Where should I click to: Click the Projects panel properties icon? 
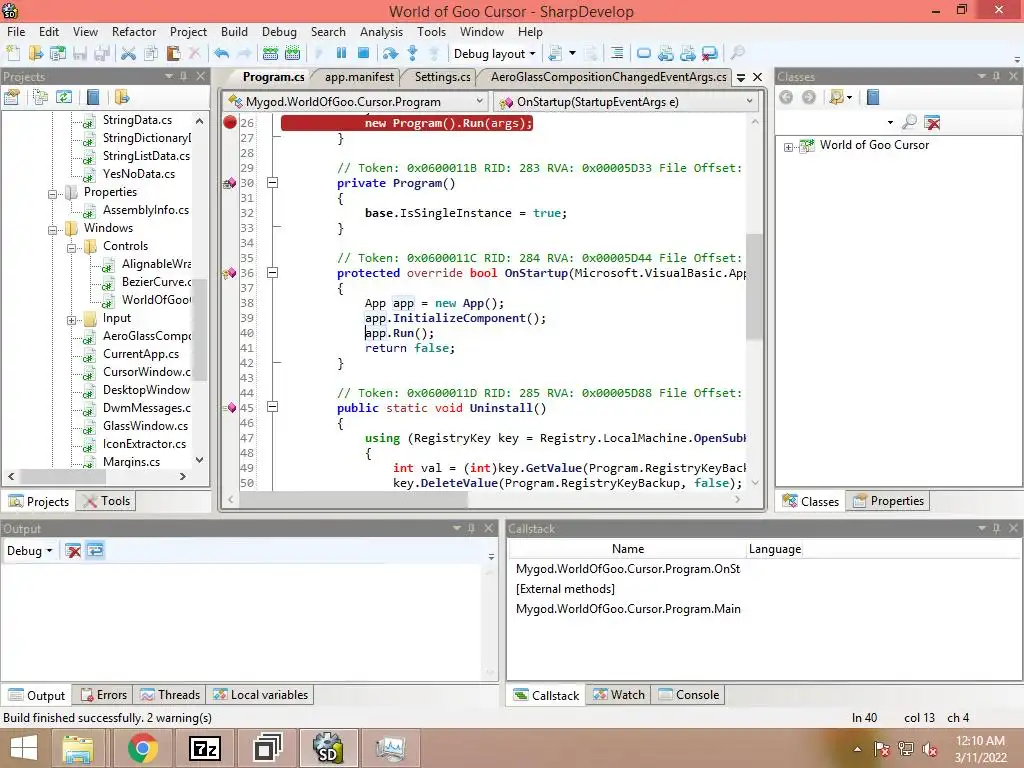coord(12,97)
